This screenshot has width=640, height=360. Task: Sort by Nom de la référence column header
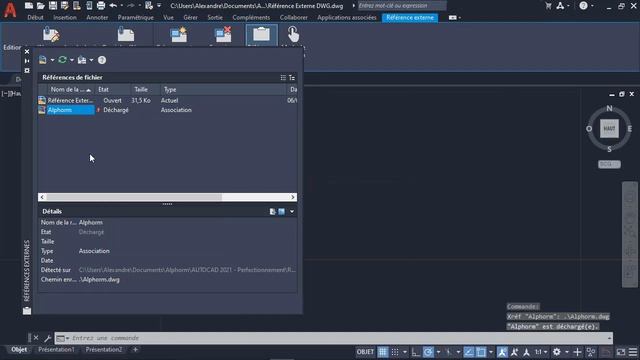tap(71, 89)
